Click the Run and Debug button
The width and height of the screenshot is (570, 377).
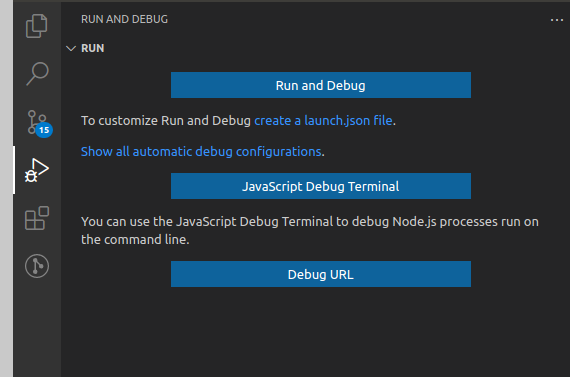[x=321, y=85]
